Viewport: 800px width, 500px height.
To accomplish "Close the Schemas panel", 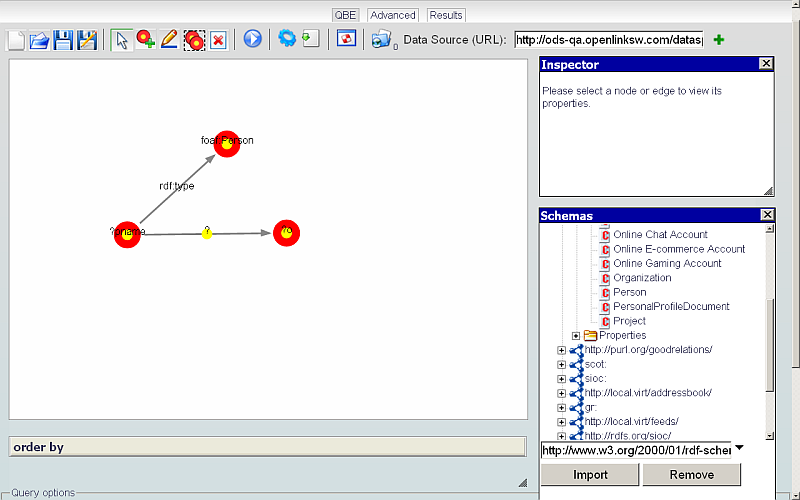I will tap(767, 215).
